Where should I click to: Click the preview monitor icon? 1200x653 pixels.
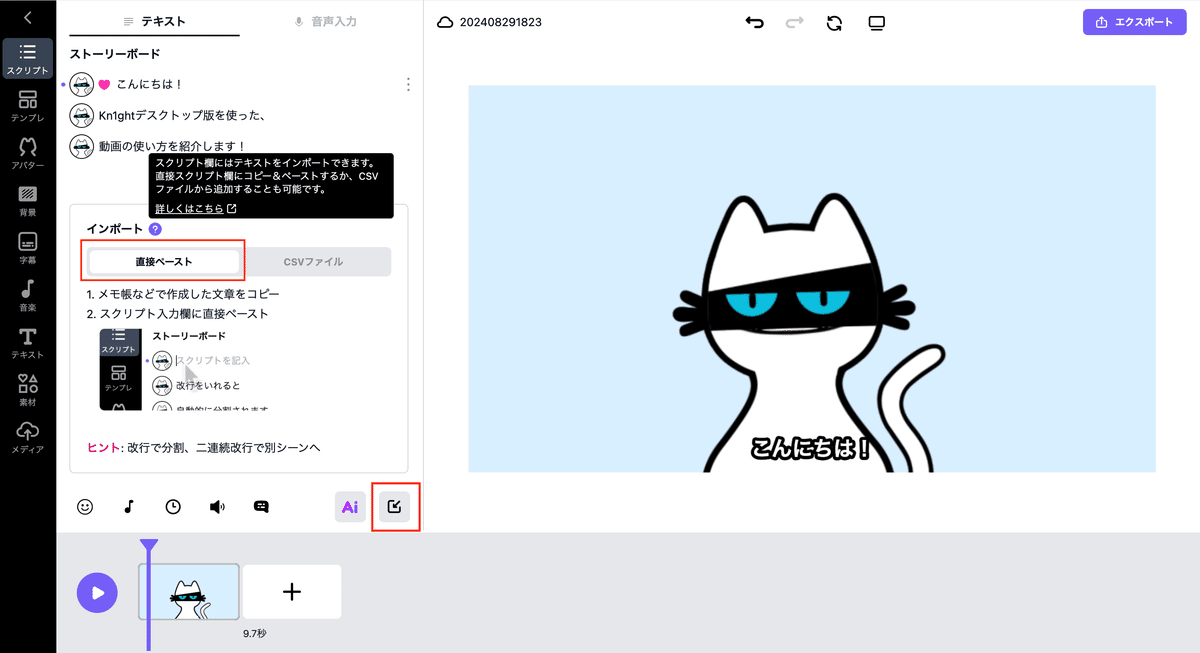(877, 22)
